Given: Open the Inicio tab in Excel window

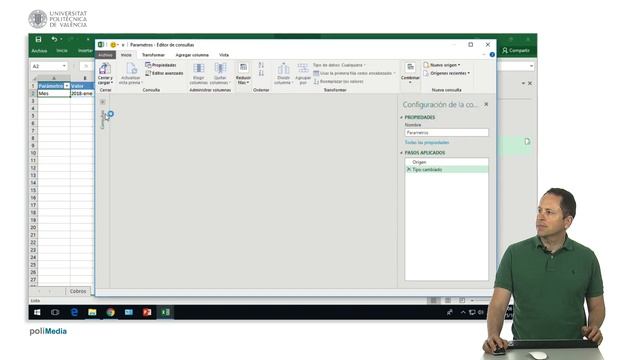Looking at the screenshot, I should tap(62, 51).
